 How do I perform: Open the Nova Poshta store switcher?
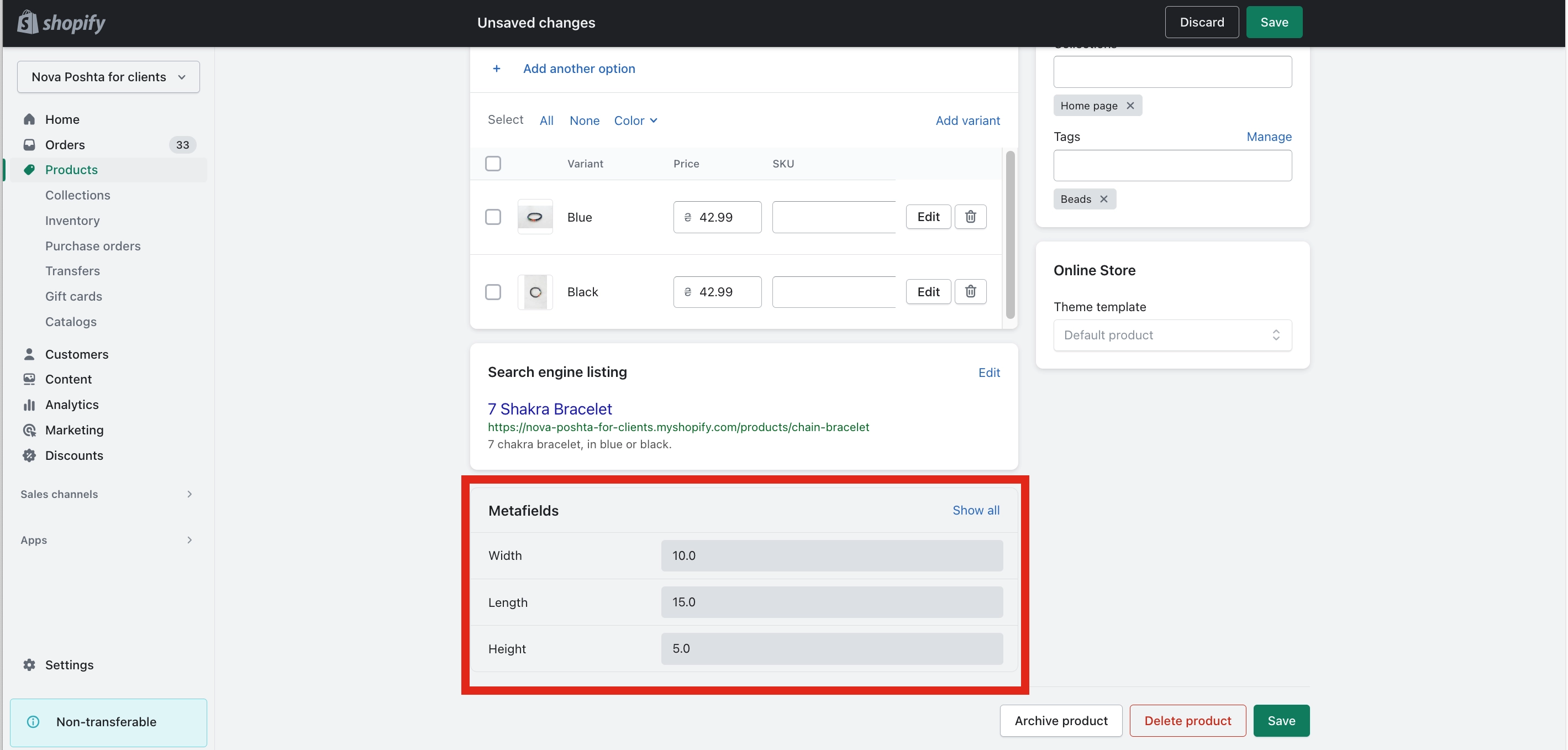pos(108,77)
